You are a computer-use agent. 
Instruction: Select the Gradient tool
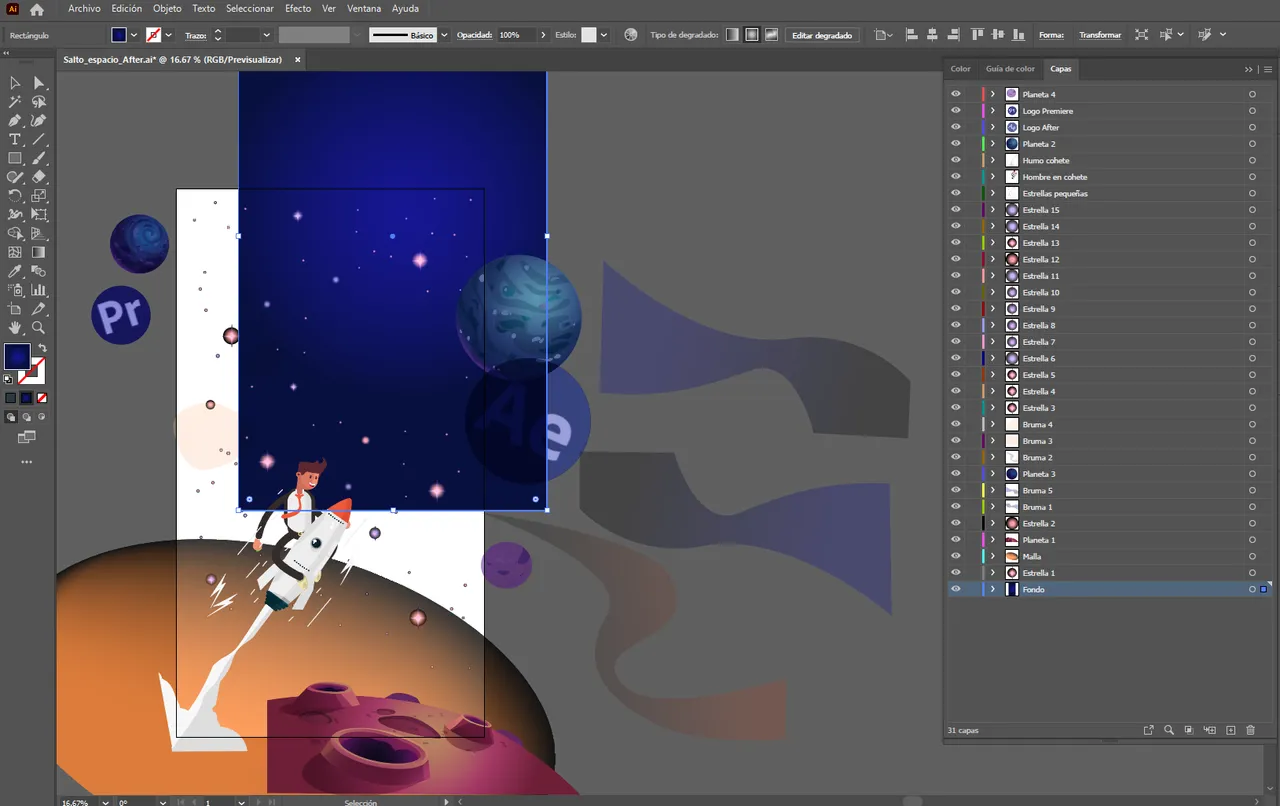(x=39, y=253)
